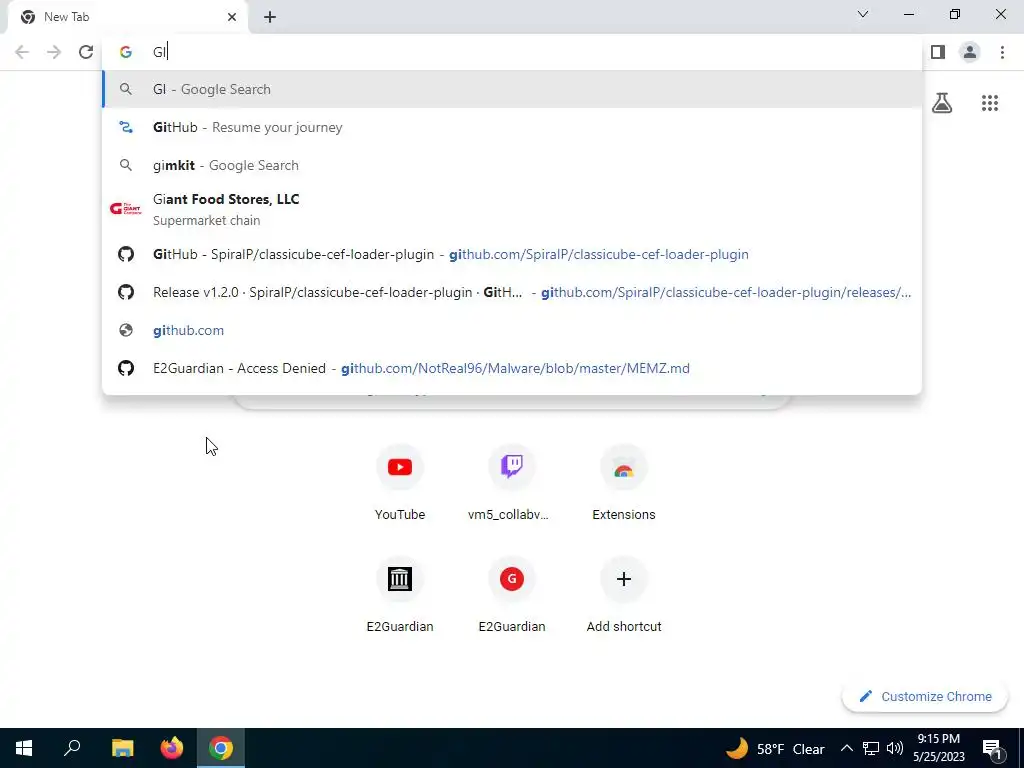Image resolution: width=1024 pixels, height=768 pixels.
Task: Reload the page with the refresh icon
Action: (x=86, y=52)
